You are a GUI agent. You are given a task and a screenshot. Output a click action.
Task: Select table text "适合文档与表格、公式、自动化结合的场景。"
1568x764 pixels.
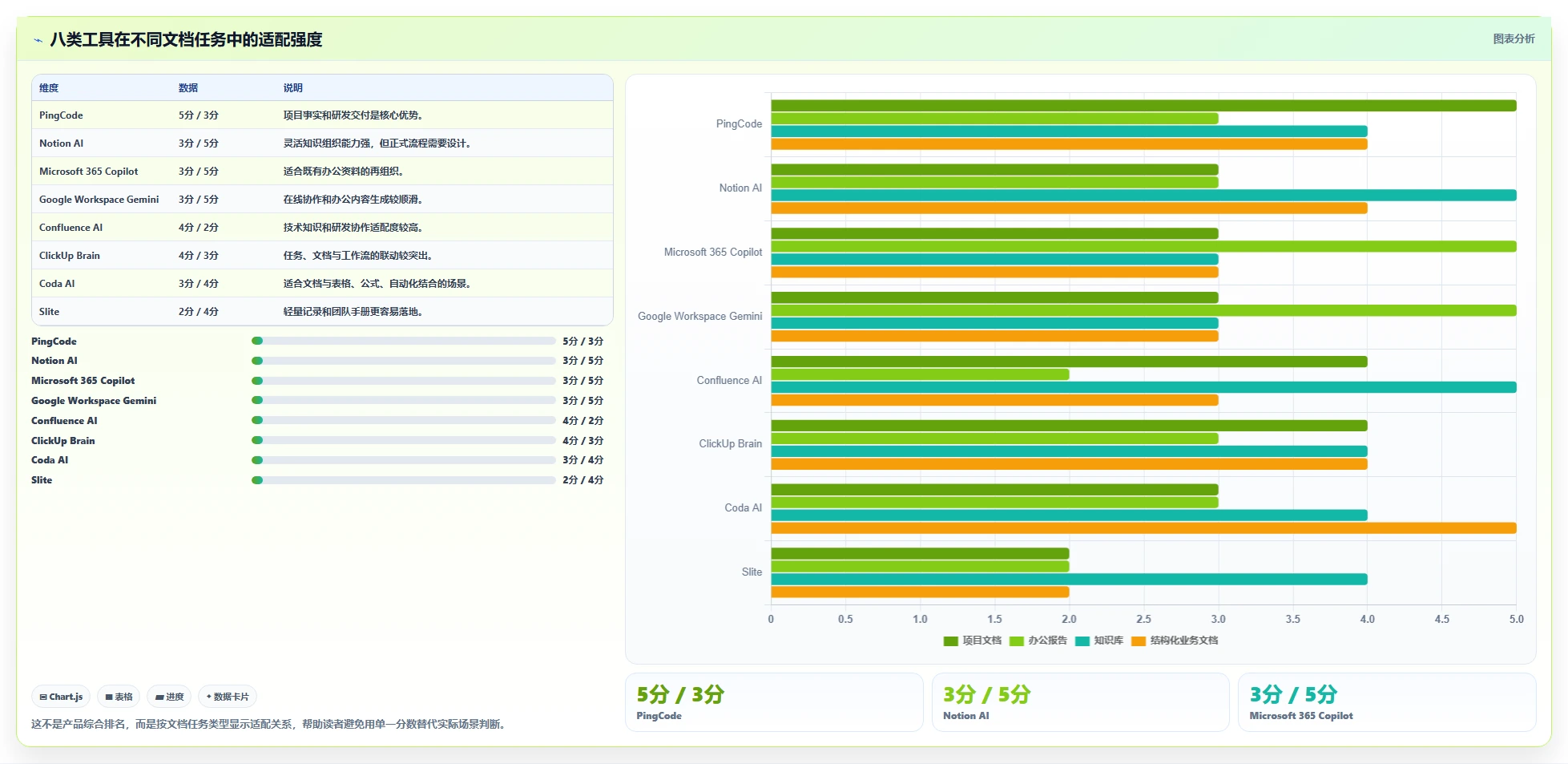tap(377, 284)
